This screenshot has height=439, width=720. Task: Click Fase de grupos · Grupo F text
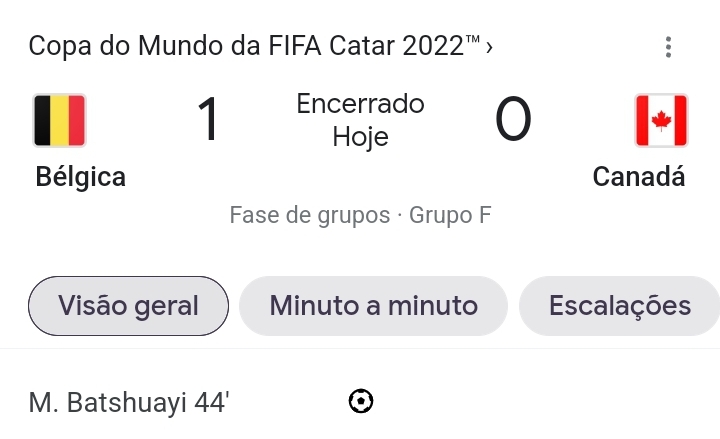(x=360, y=215)
